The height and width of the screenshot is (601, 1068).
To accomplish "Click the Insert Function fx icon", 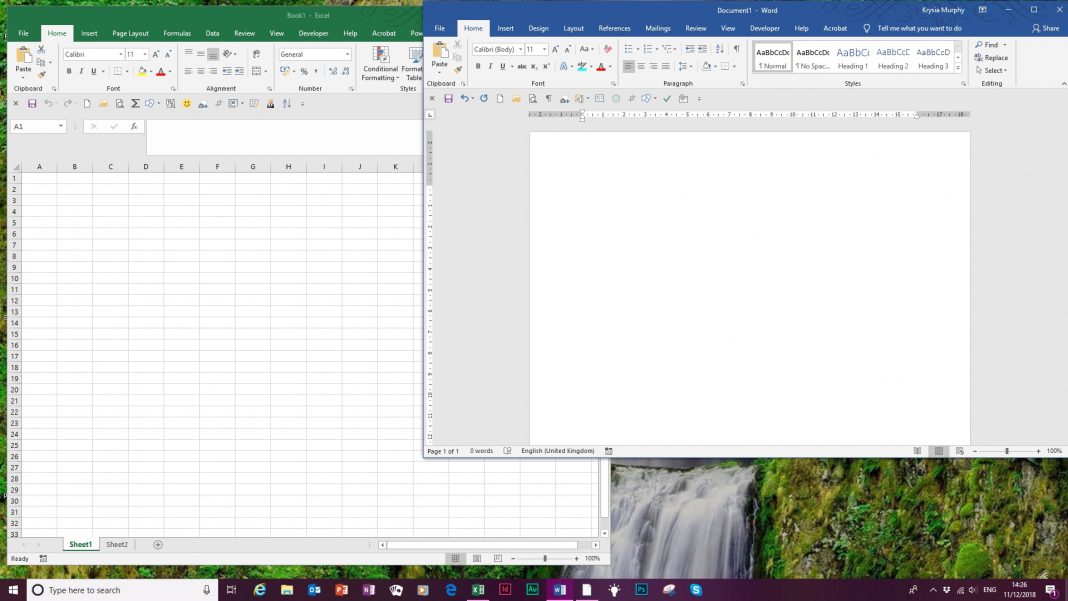I will (x=133, y=127).
